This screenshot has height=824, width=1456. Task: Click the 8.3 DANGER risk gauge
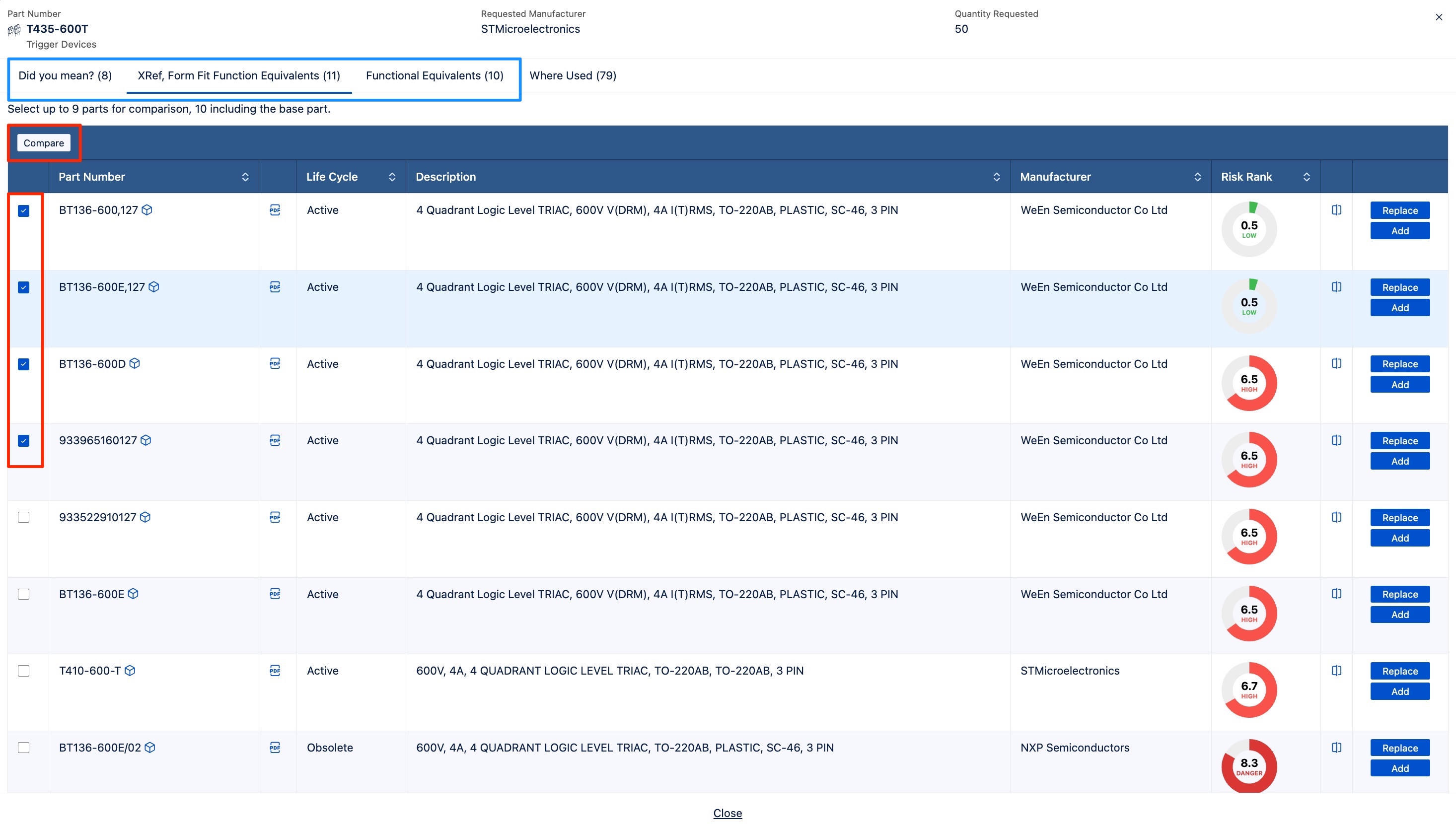(1249, 766)
